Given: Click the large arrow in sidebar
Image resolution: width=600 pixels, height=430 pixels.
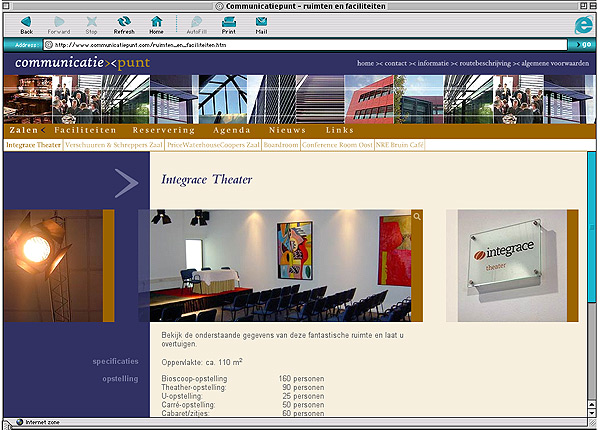Looking at the screenshot, I should tap(127, 184).
